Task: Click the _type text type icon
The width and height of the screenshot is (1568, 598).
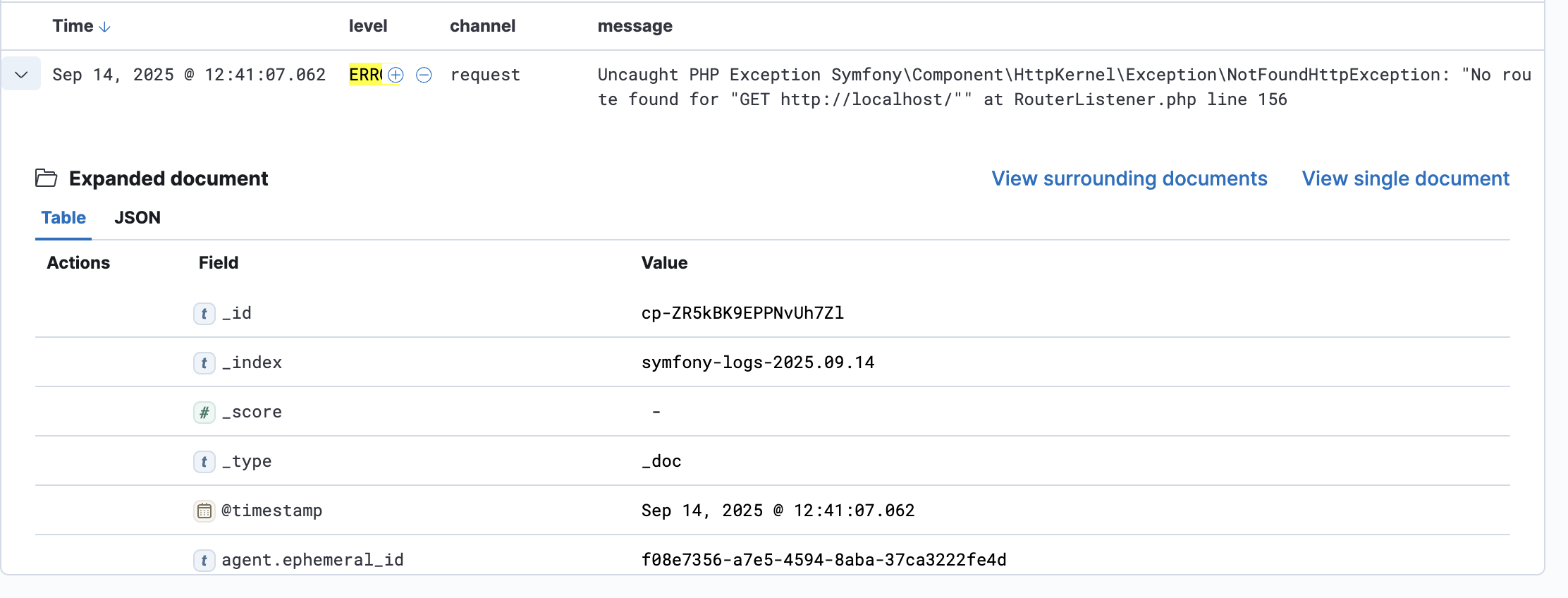Action: (x=204, y=461)
